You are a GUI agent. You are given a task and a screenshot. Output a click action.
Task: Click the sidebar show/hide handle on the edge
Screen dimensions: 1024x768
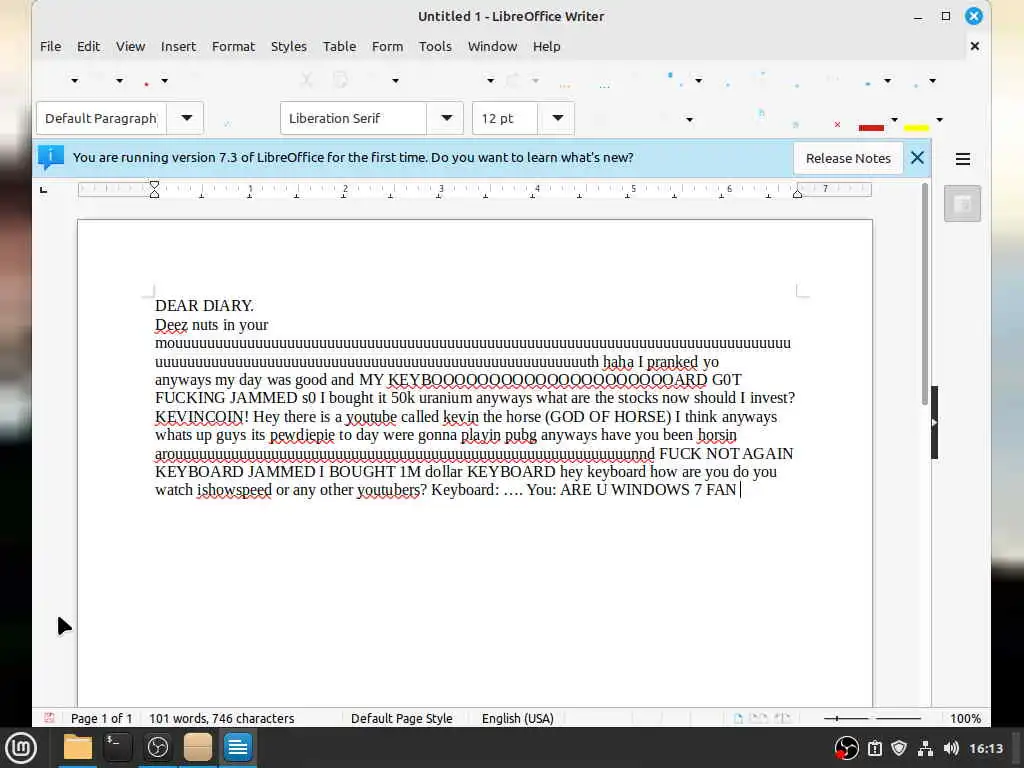click(x=935, y=423)
